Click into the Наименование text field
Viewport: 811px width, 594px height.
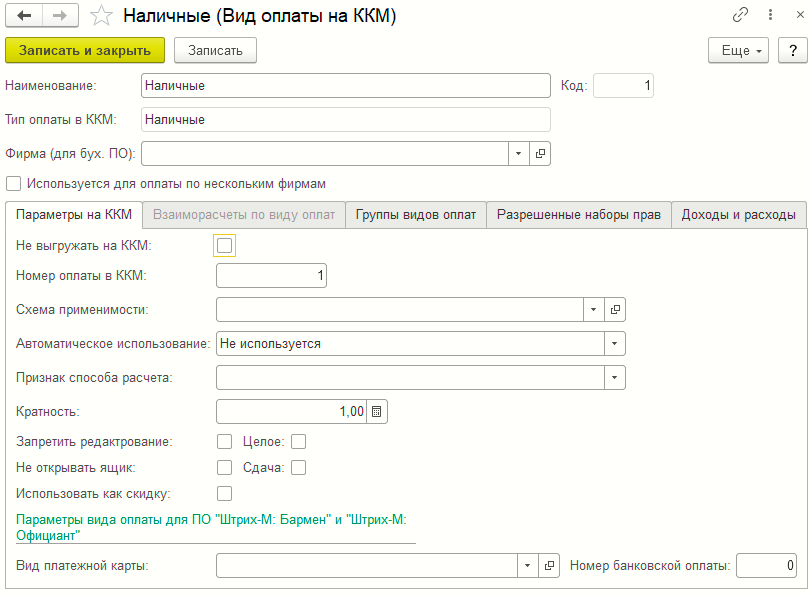pyautogui.click(x=345, y=86)
